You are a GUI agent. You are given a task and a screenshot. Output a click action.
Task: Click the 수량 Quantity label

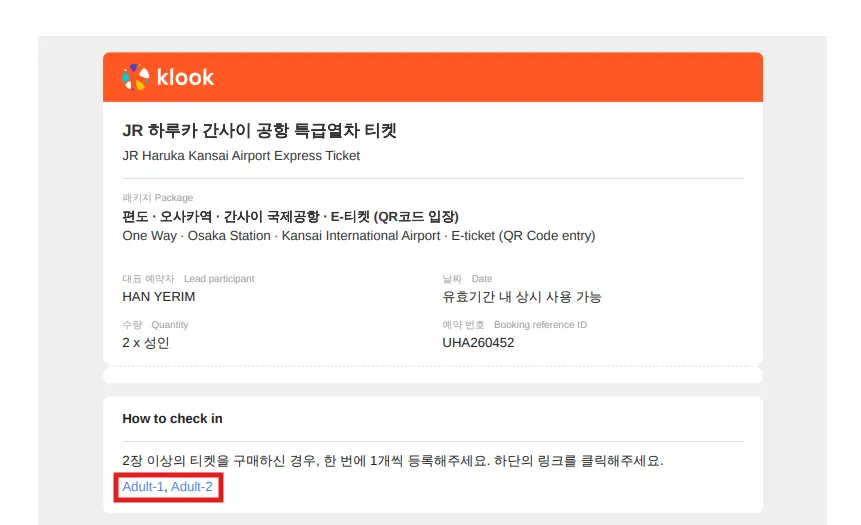155,325
